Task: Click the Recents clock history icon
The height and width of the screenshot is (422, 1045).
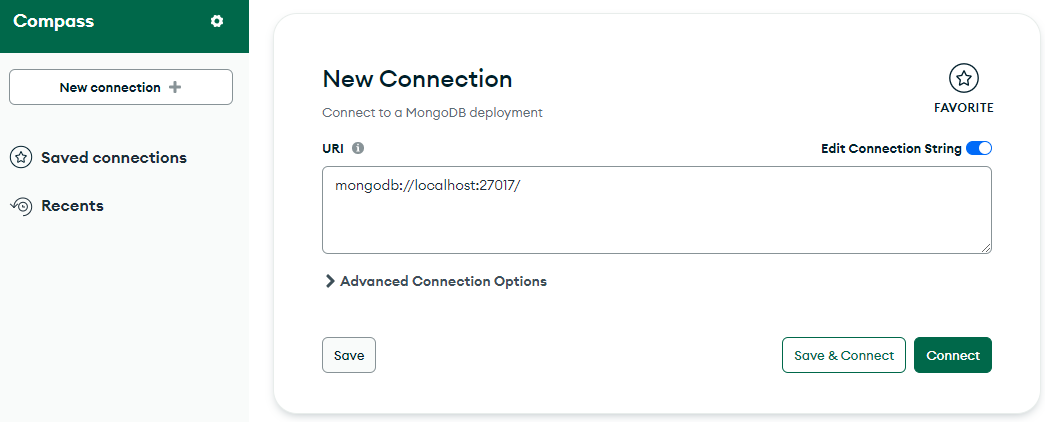Action: [21, 206]
